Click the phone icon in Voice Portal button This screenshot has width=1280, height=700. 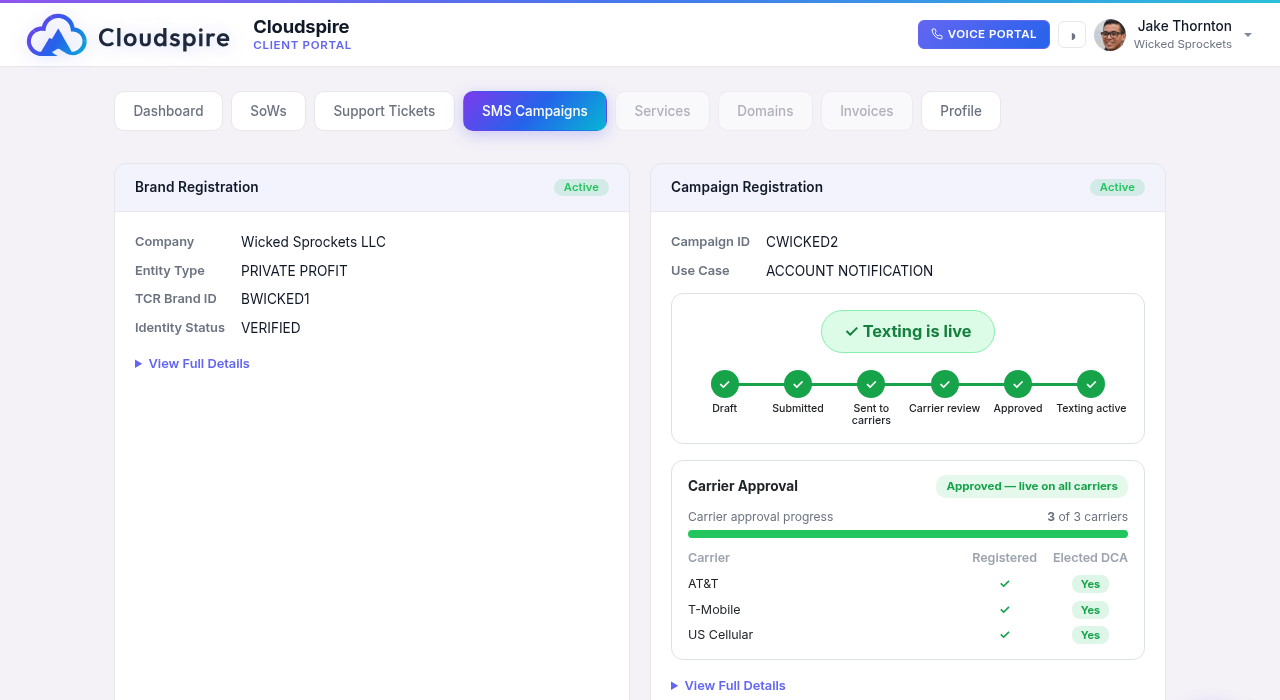tap(937, 34)
